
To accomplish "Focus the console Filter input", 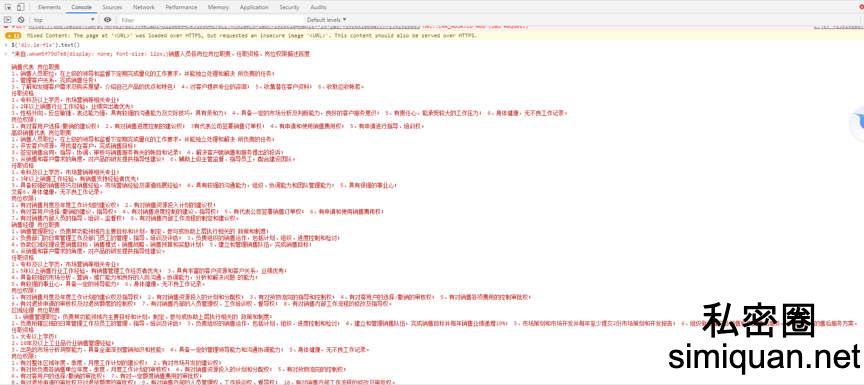I will [209, 20].
